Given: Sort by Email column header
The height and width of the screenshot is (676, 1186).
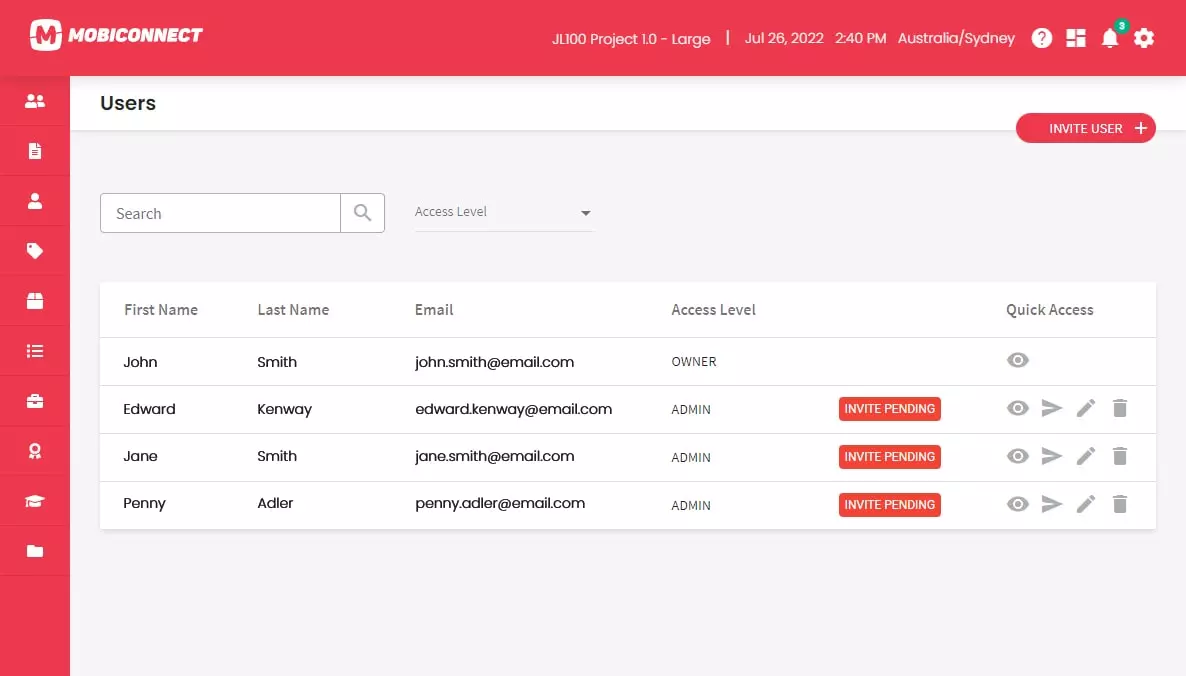Looking at the screenshot, I should [x=433, y=309].
